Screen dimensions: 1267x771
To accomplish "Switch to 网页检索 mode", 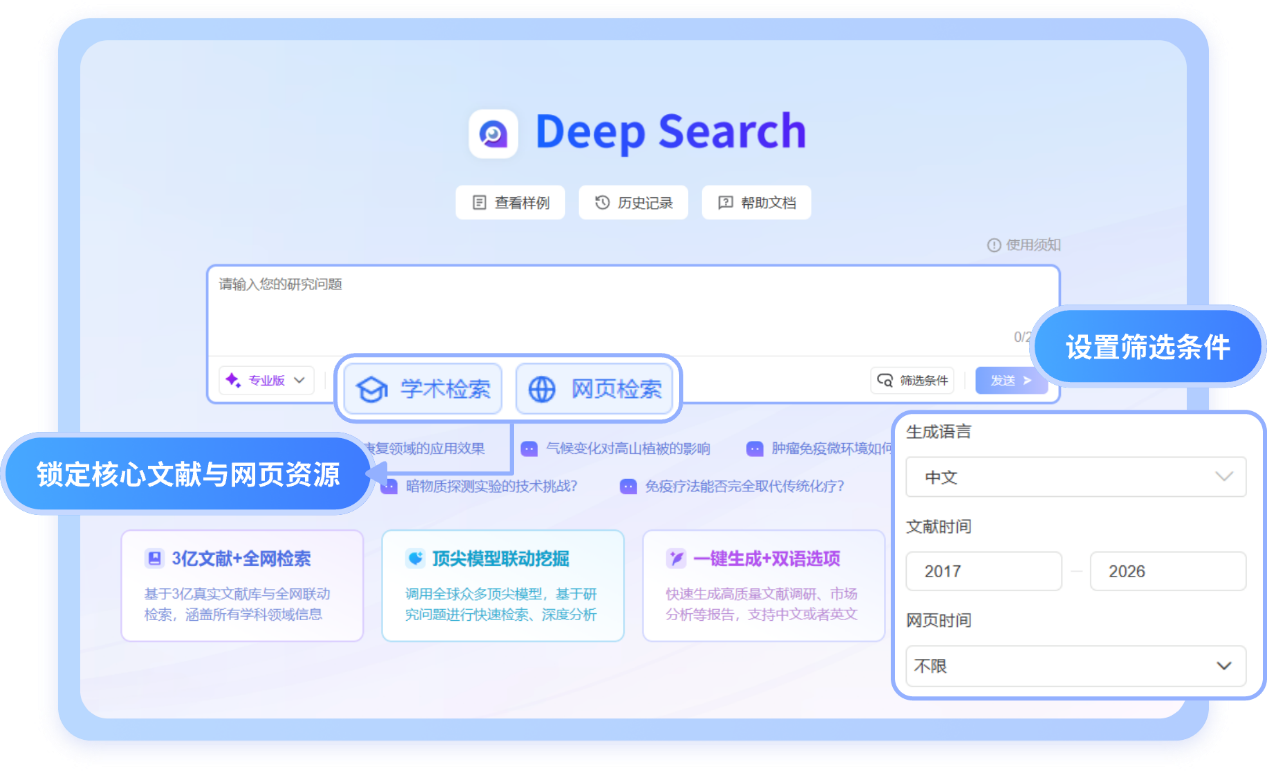I will point(596,389).
